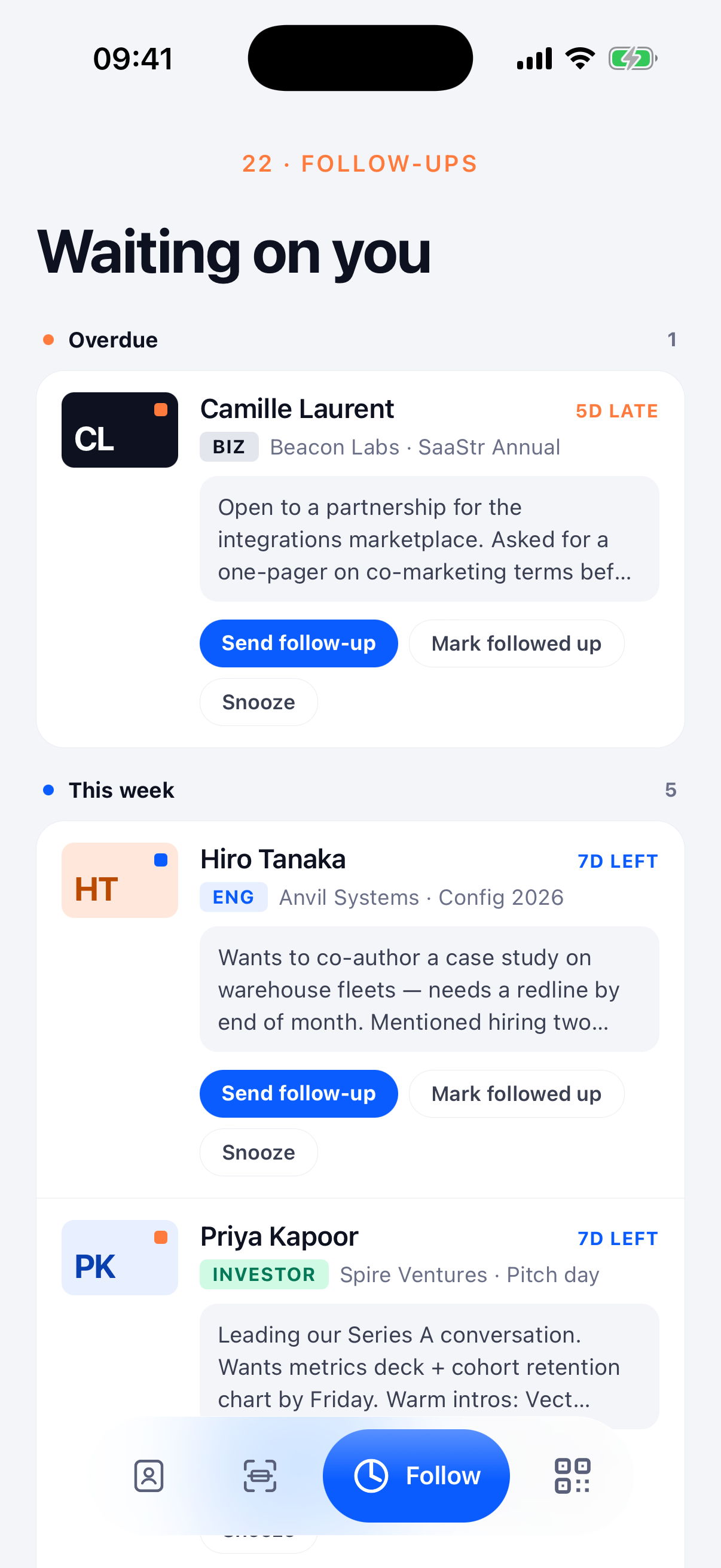The width and height of the screenshot is (721, 1568).
Task: Collapse the Overdue section header
Action: tap(360, 340)
